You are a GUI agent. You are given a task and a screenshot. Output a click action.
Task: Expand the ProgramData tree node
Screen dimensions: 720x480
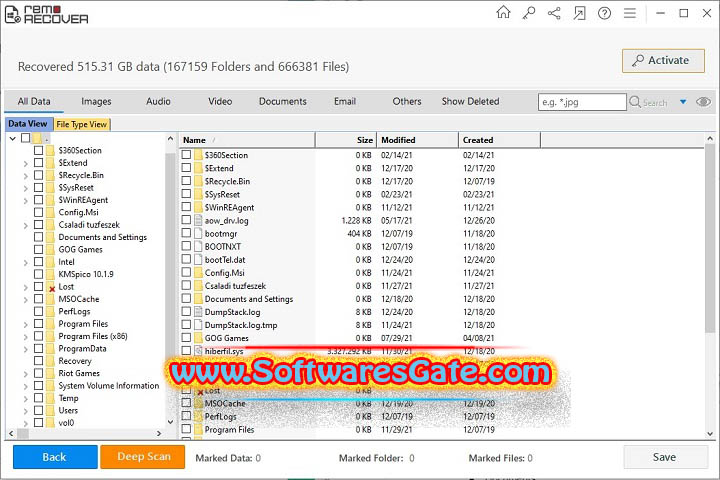[x=26, y=349]
